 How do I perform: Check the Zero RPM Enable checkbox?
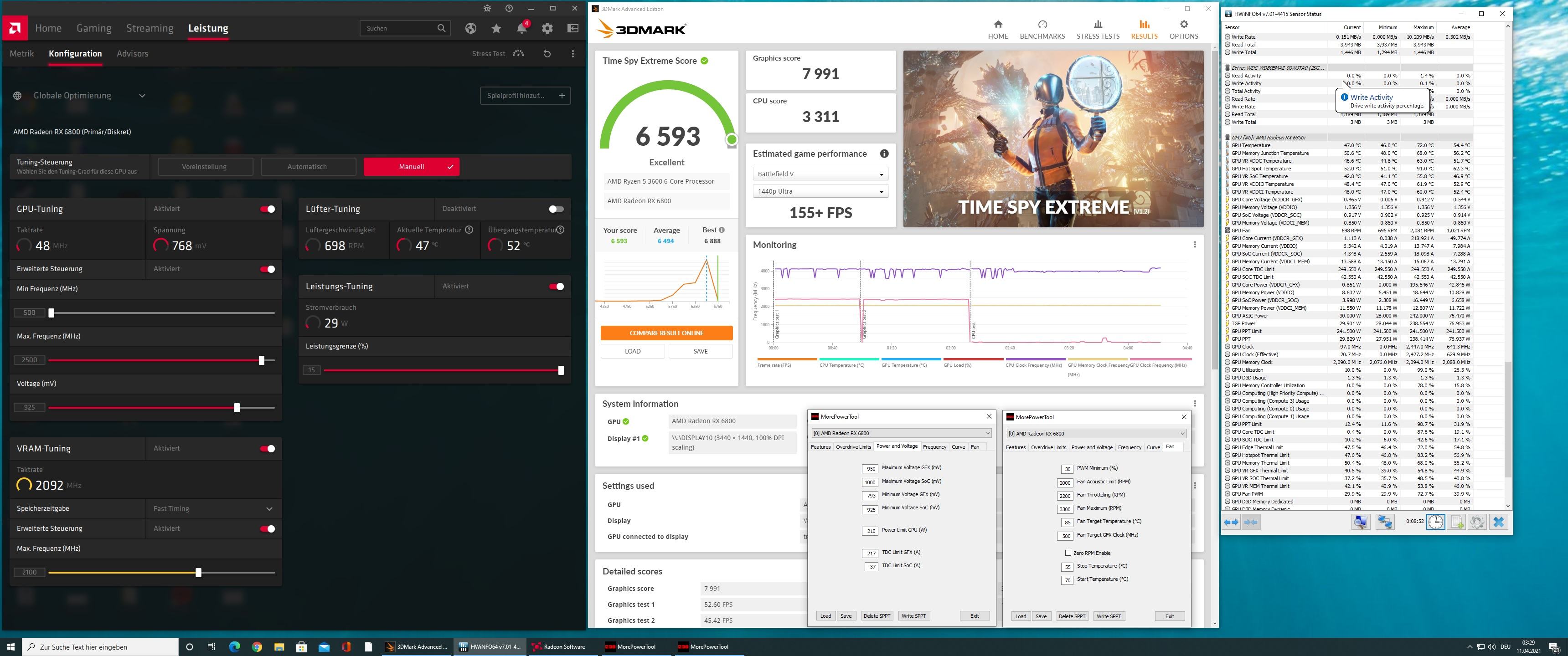[1068, 553]
